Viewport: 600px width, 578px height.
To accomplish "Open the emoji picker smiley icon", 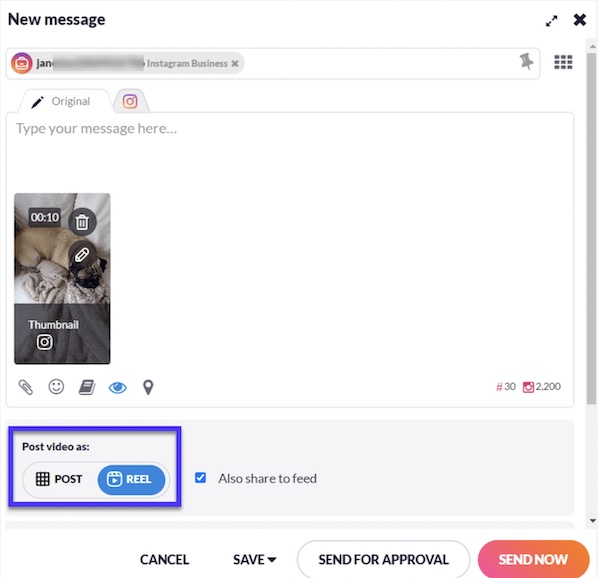I will 56,387.
